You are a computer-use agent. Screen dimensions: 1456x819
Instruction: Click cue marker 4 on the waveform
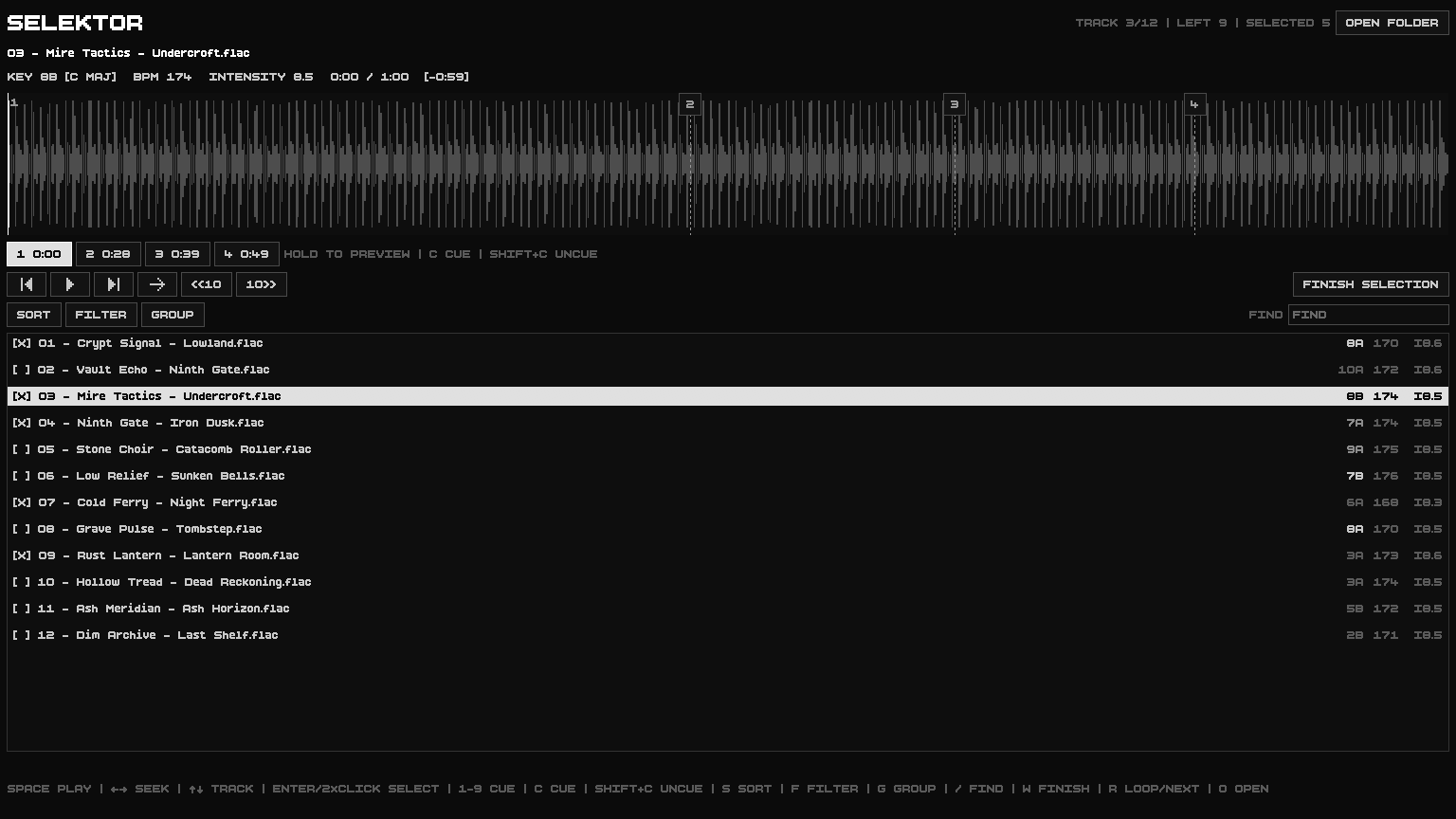[1194, 104]
